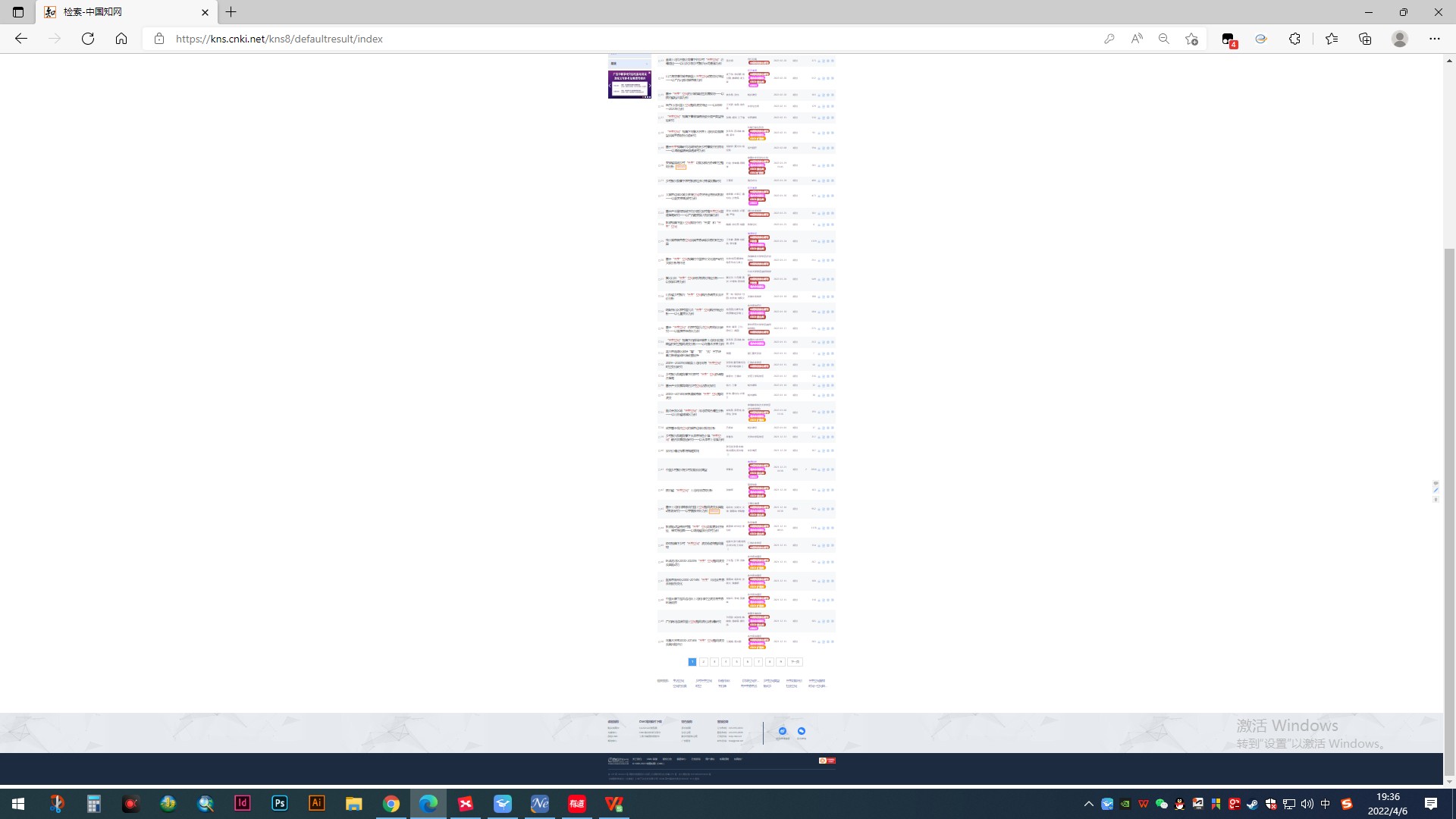Expand the hidden system tray icons chevron

1089,804
